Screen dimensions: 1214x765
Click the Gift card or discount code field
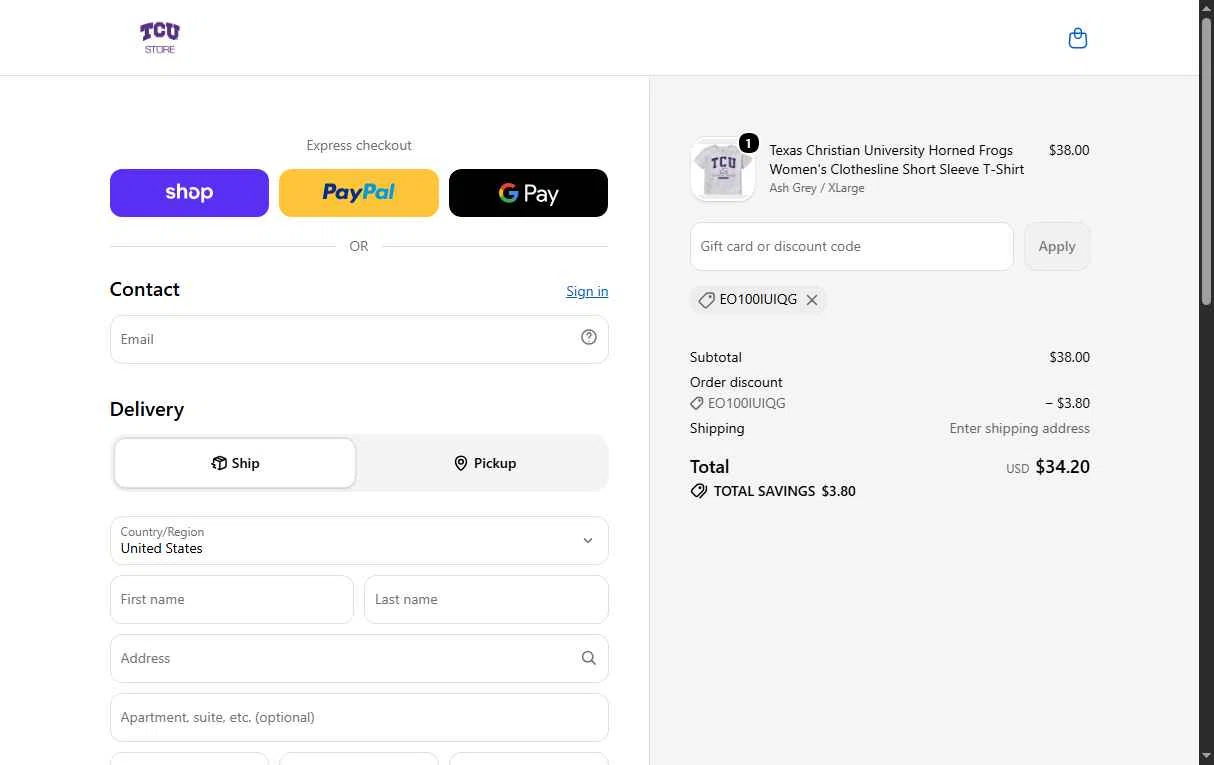tap(852, 246)
